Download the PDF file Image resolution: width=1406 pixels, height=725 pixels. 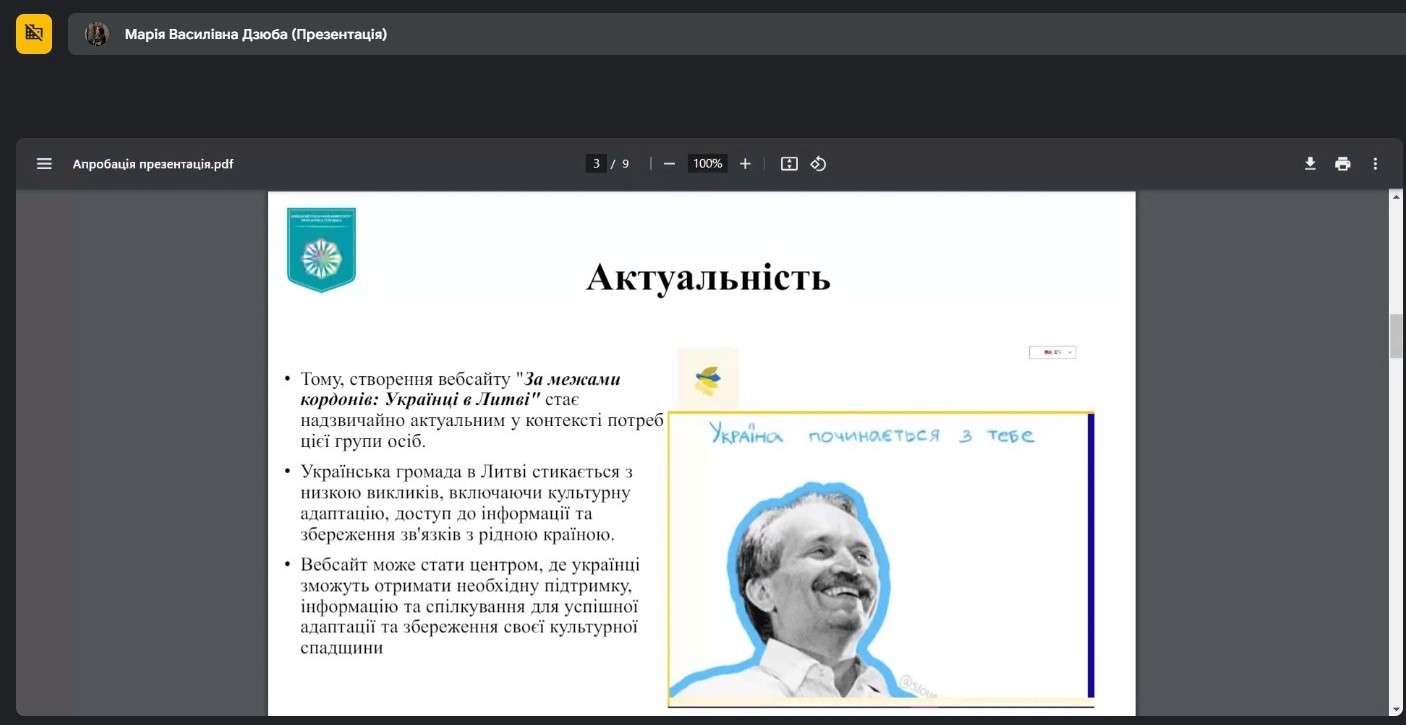click(1310, 164)
